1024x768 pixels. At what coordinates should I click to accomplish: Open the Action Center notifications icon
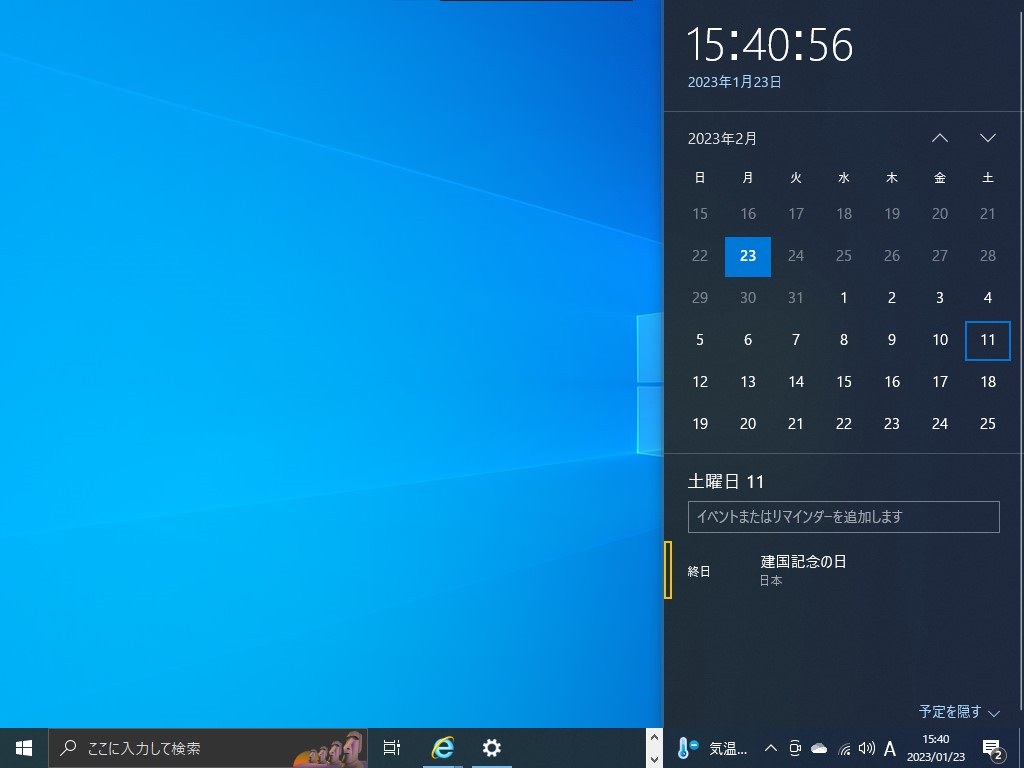(990, 748)
